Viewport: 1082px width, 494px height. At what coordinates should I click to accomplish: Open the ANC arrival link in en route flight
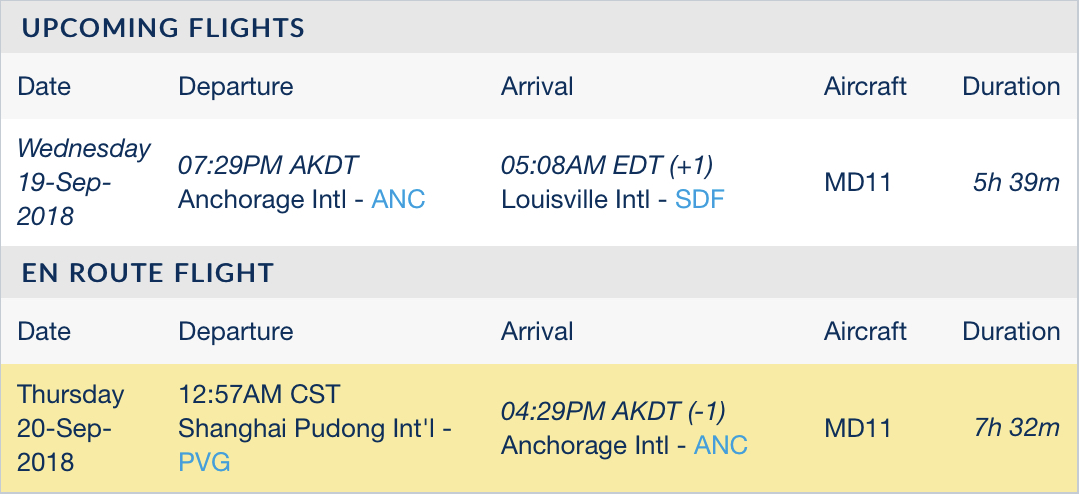click(720, 444)
